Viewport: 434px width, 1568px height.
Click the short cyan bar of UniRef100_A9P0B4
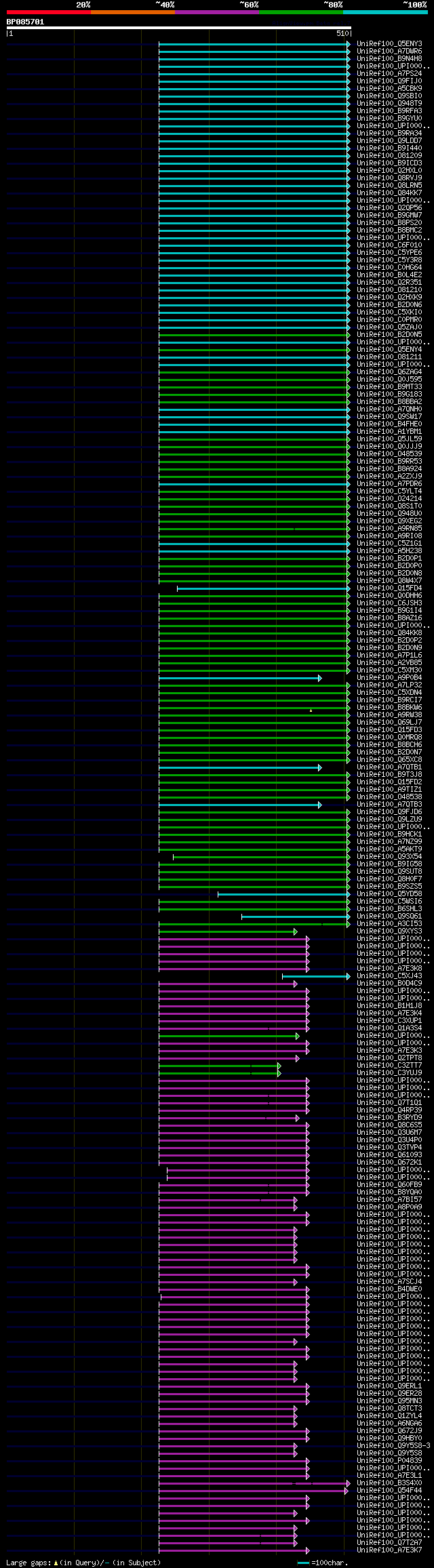click(x=240, y=678)
